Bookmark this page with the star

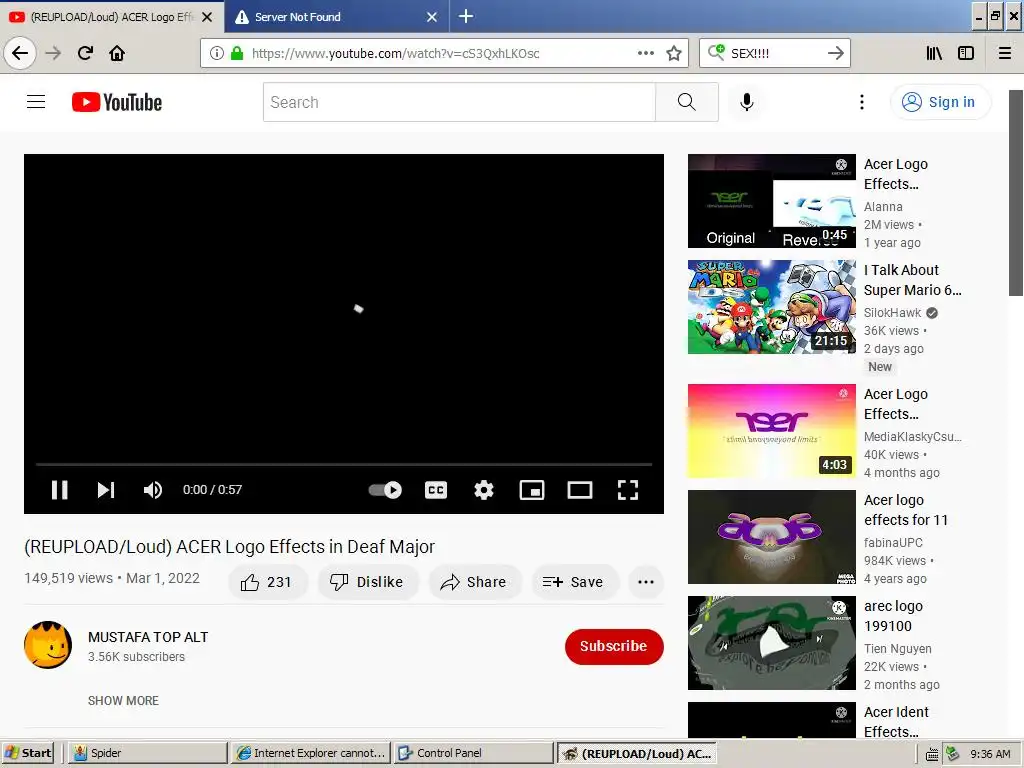[674, 54]
